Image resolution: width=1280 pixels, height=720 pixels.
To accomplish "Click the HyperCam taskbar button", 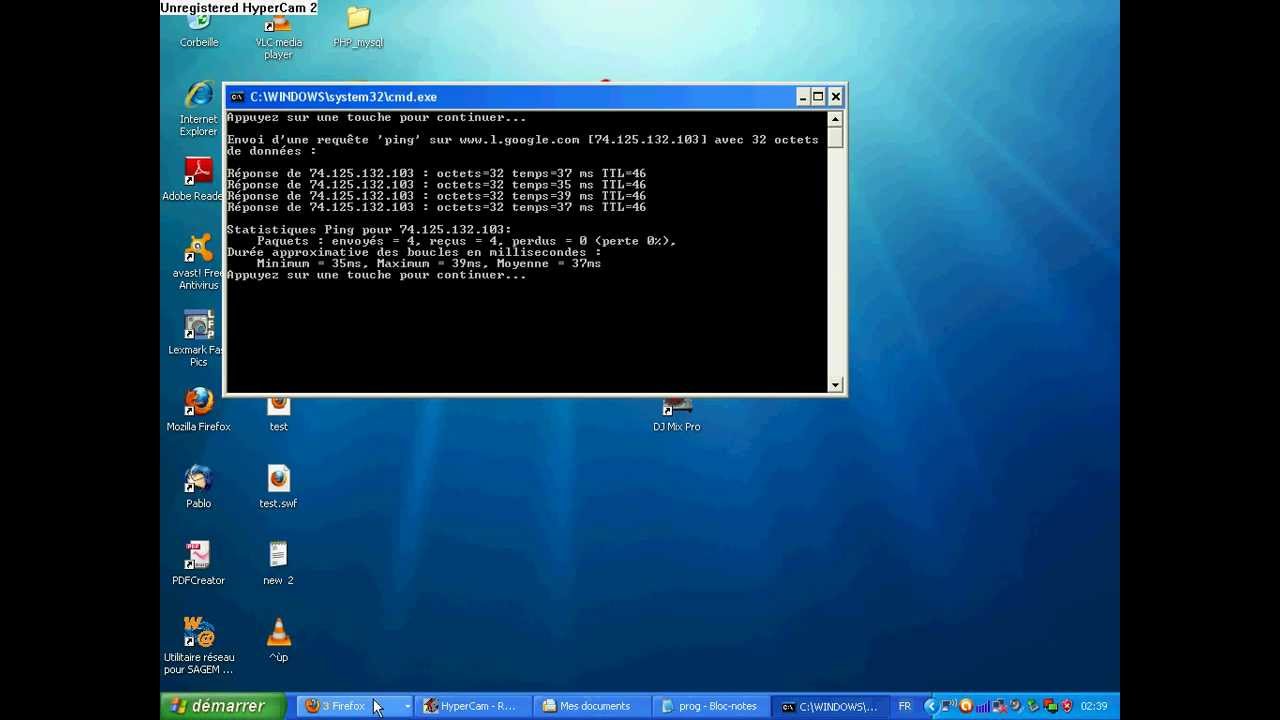I will [470, 706].
